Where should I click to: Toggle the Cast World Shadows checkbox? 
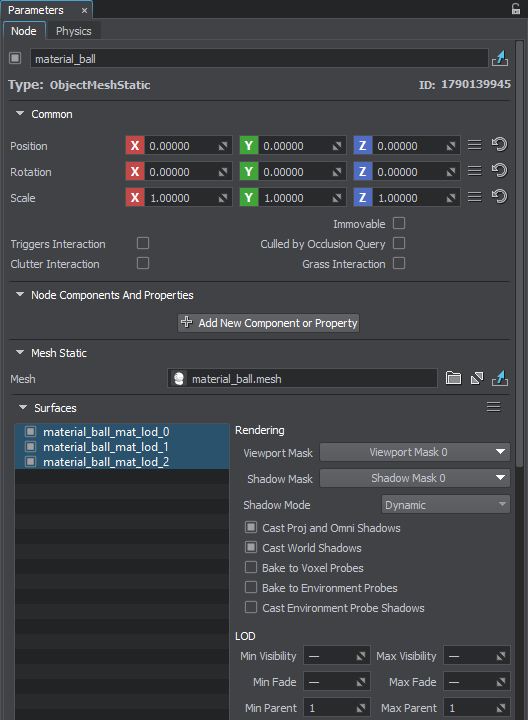pyautogui.click(x=251, y=547)
